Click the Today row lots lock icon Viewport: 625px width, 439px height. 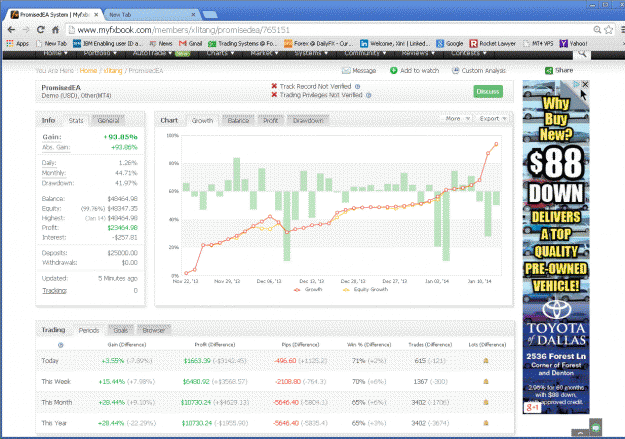[486, 360]
